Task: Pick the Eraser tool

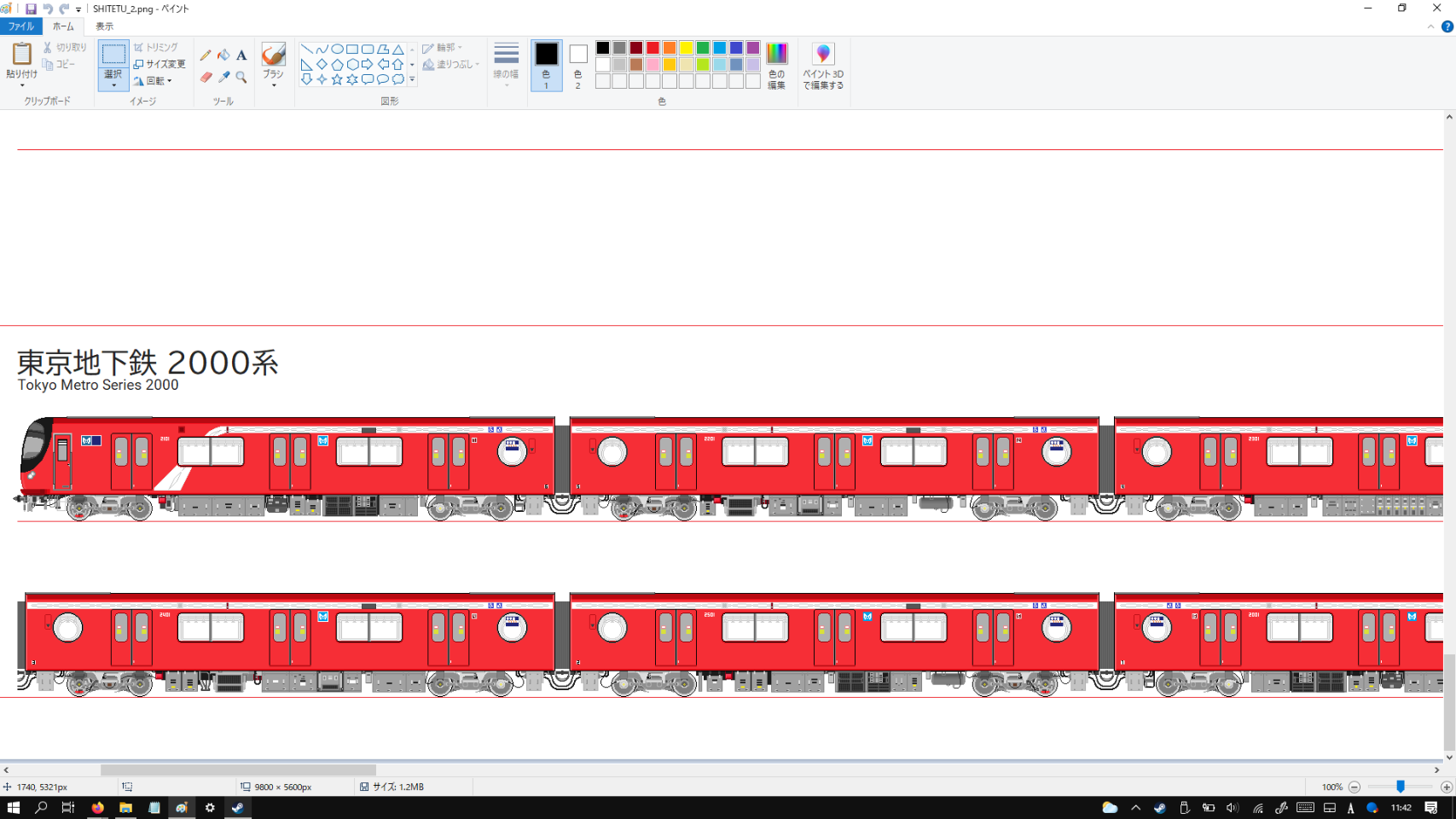Action: 206,78
